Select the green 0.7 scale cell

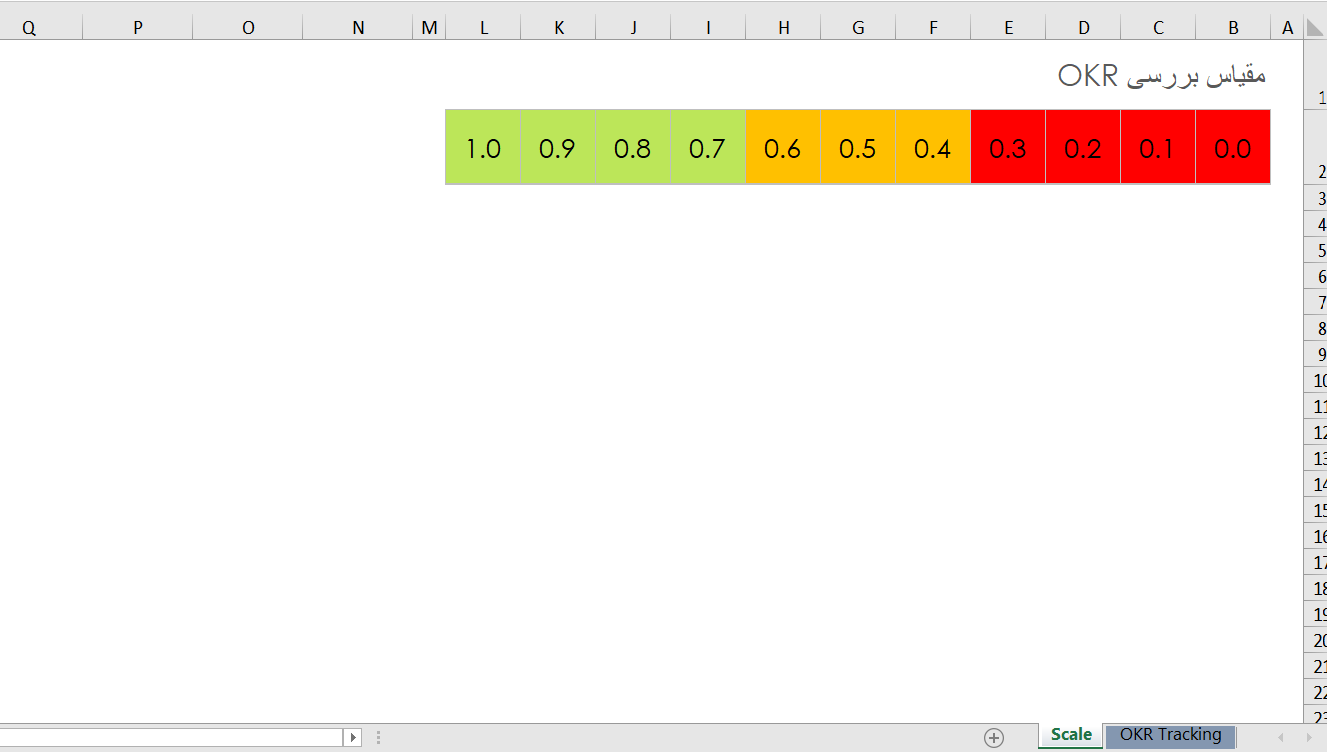click(708, 147)
